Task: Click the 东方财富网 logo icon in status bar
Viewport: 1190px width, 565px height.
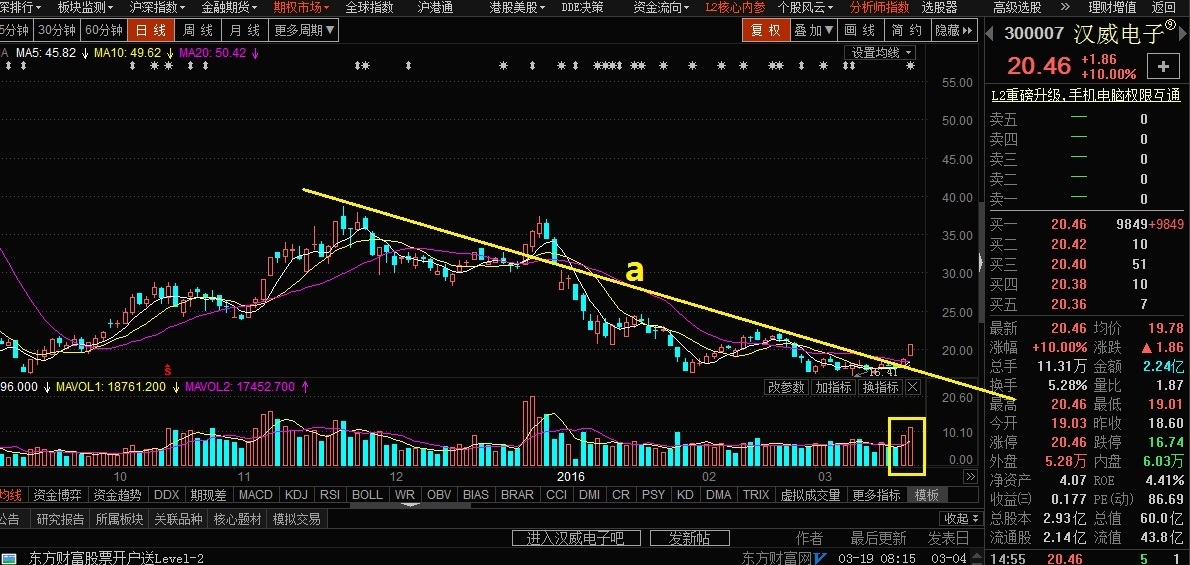Action: [820, 558]
